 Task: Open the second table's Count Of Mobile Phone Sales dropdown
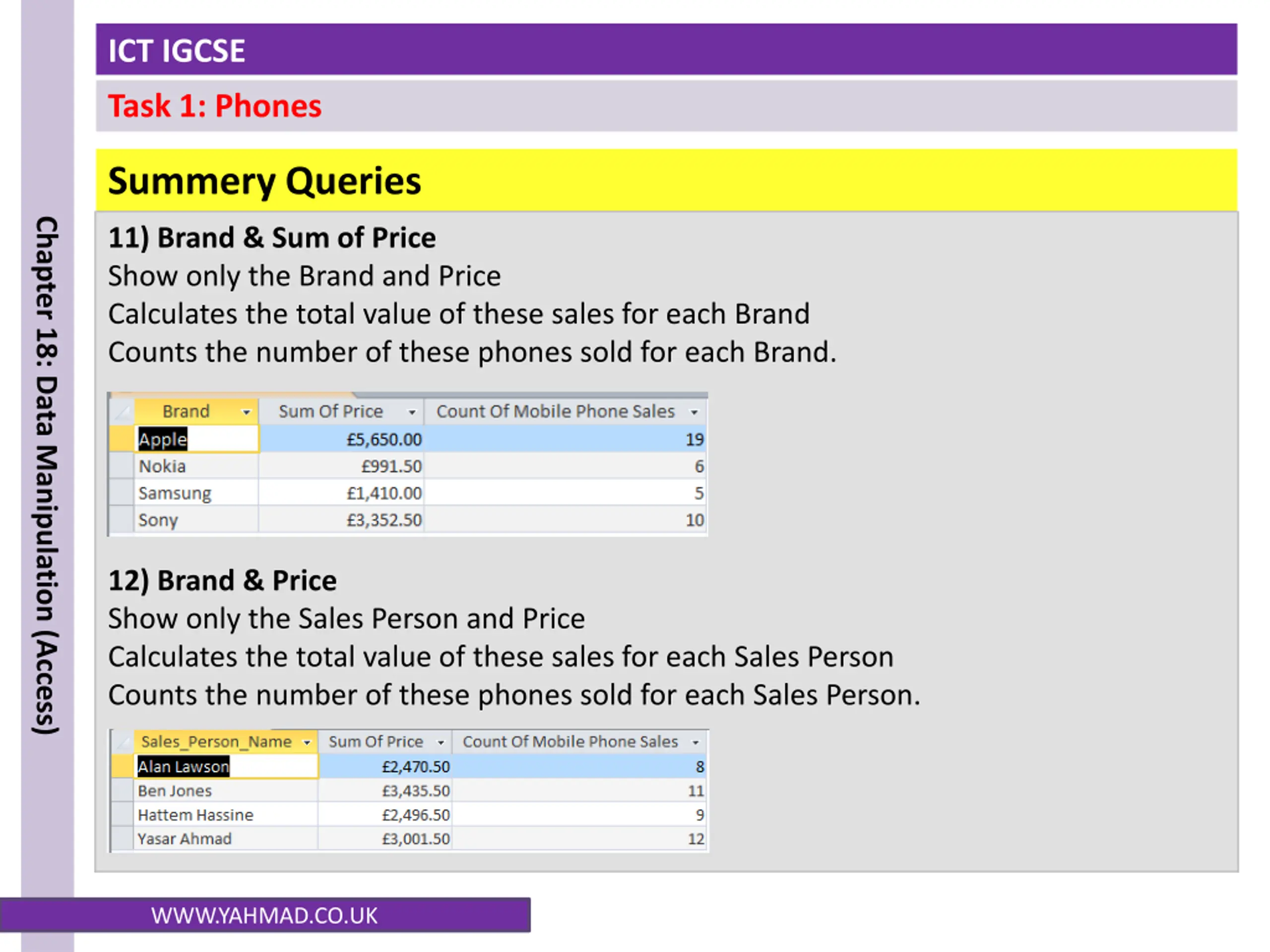point(696,743)
